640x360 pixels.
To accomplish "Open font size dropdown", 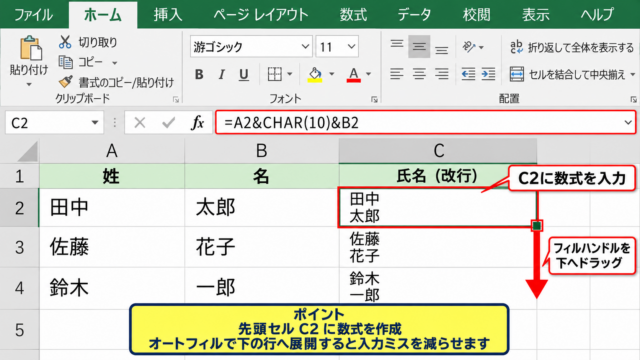I will (351, 47).
